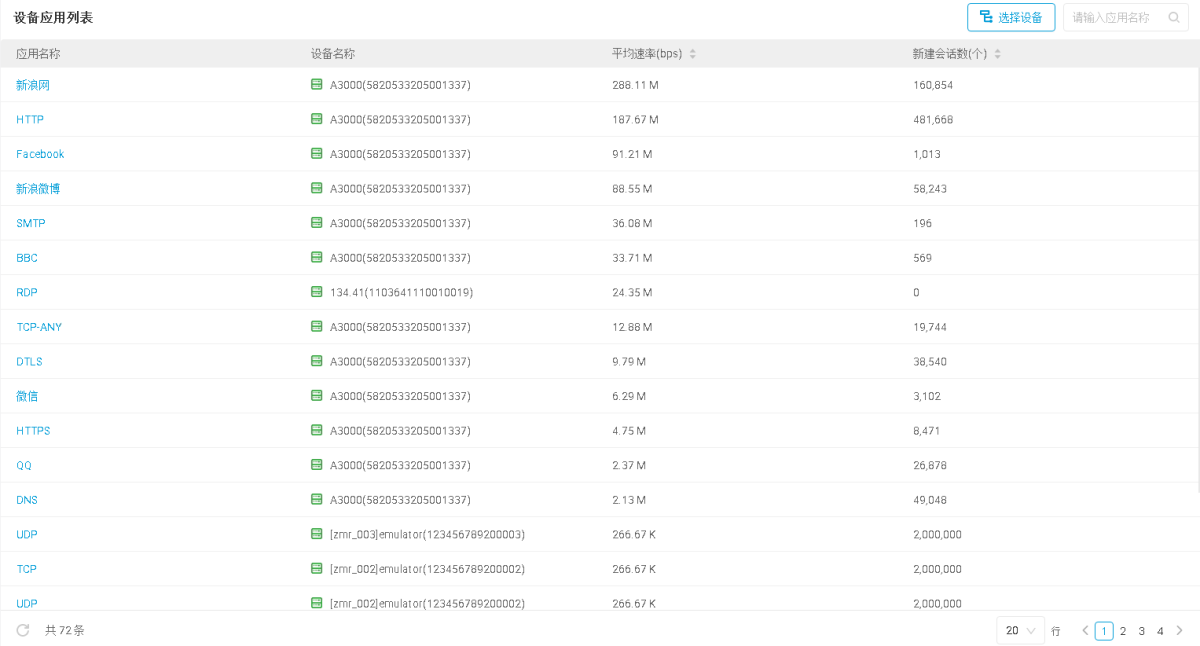Type in the 请输入应用名称 search field
The width and height of the screenshot is (1200, 646).
(1112, 17)
